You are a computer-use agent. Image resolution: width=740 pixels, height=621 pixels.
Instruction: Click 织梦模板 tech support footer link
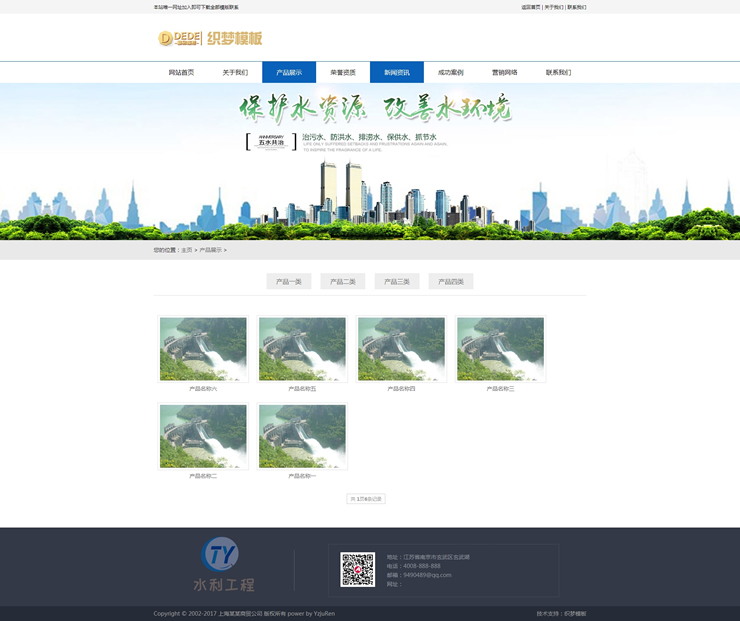[576, 613]
